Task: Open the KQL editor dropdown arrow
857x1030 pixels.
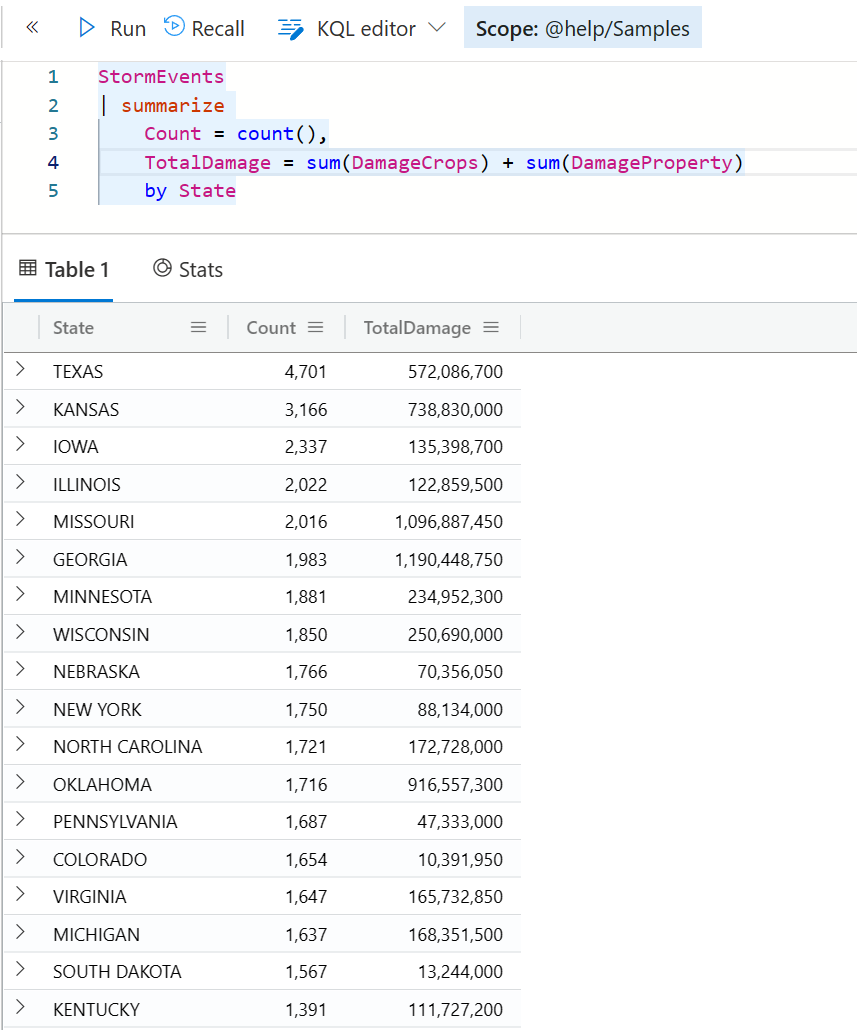Action: pyautogui.click(x=437, y=28)
